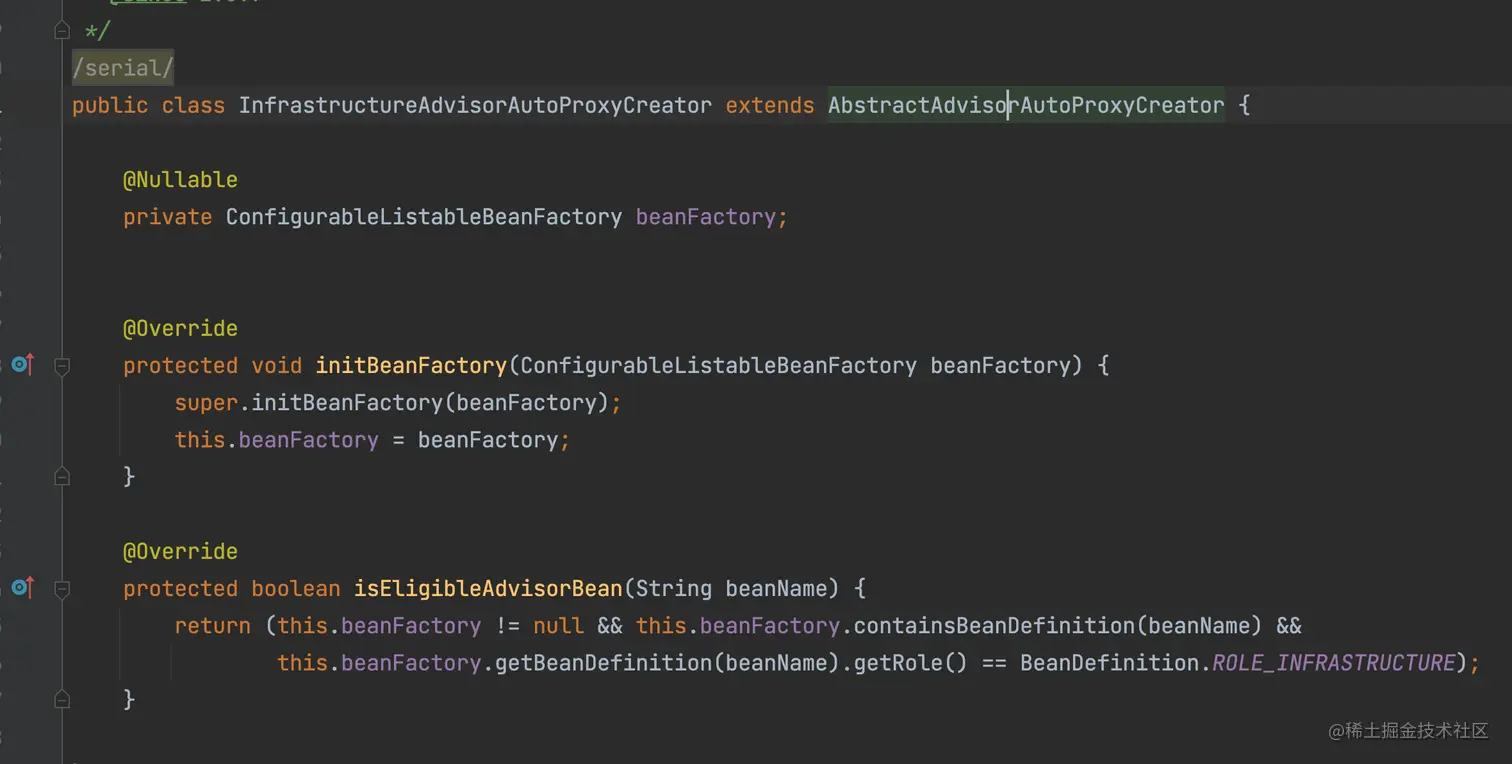Image resolution: width=1512 pixels, height=764 pixels.
Task: Click the void keyword
Action: pos(276,365)
